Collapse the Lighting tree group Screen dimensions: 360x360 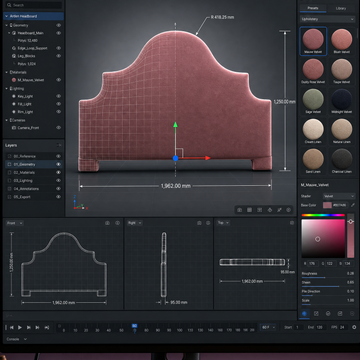tap(6, 88)
